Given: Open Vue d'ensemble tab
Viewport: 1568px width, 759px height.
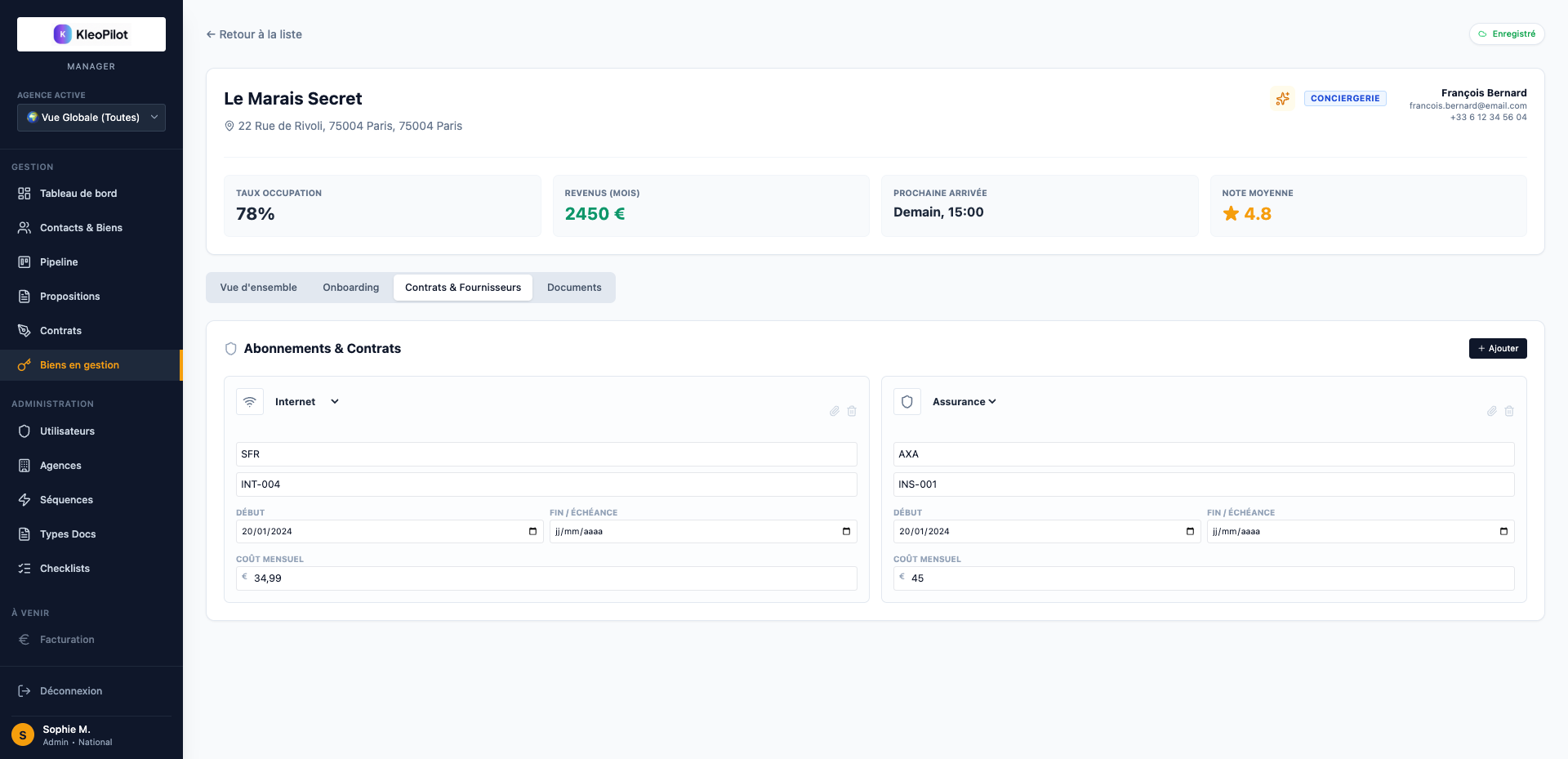Looking at the screenshot, I should coord(258,288).
